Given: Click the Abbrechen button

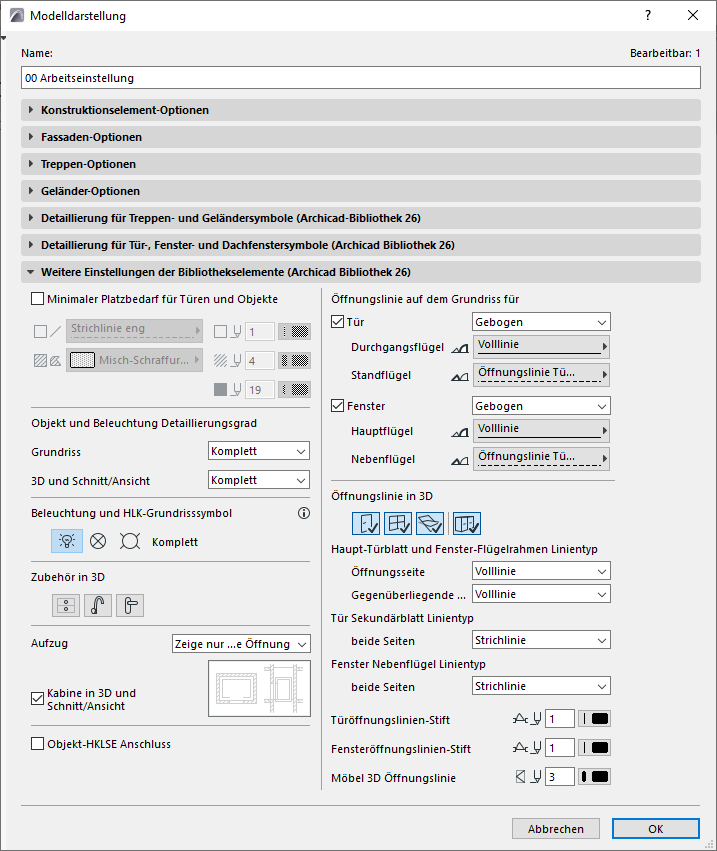Looking at the screenshot, I should tap(556, 828).
